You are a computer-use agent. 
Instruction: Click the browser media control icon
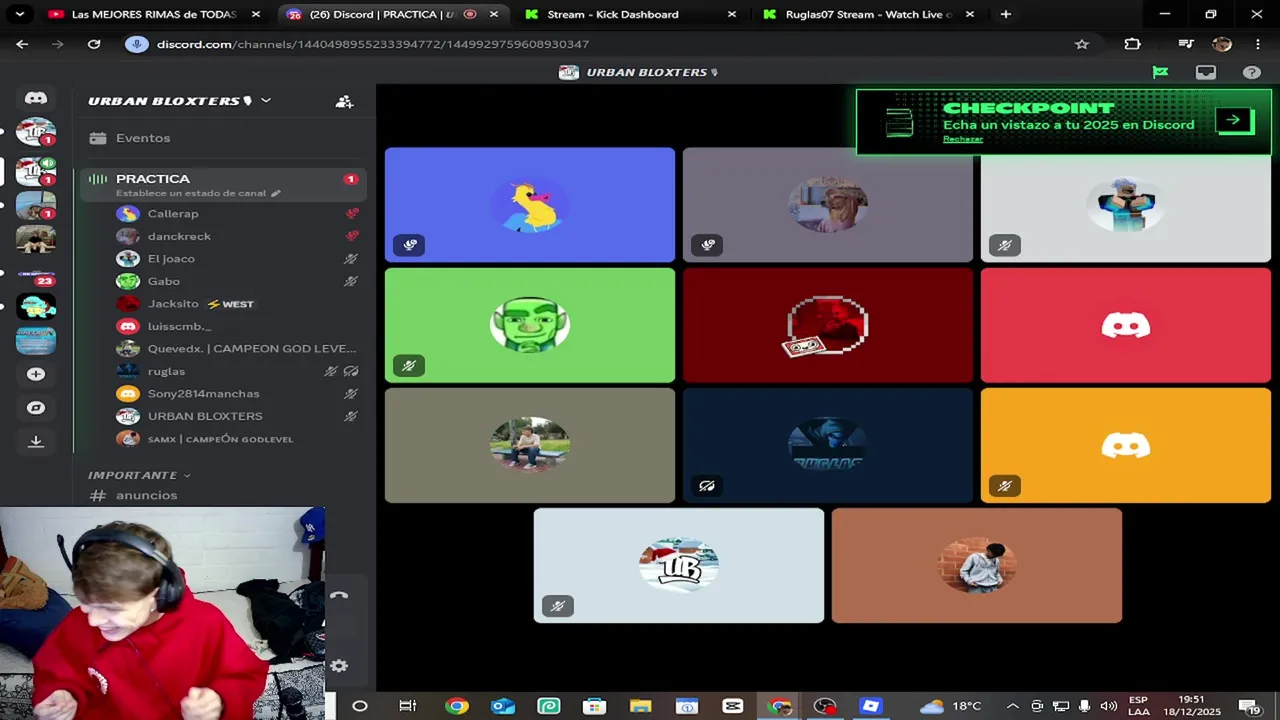click(1186, 44)
